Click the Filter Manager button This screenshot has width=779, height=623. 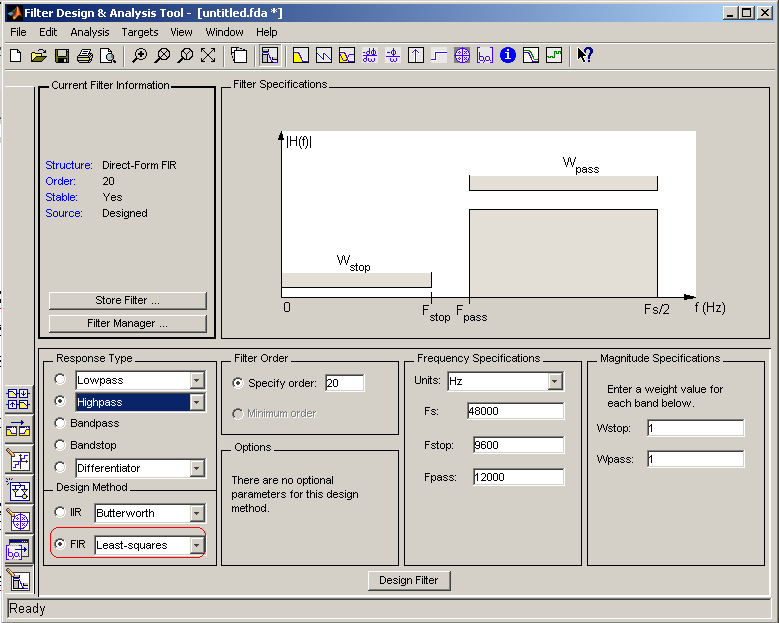click(x=128, y=323)
